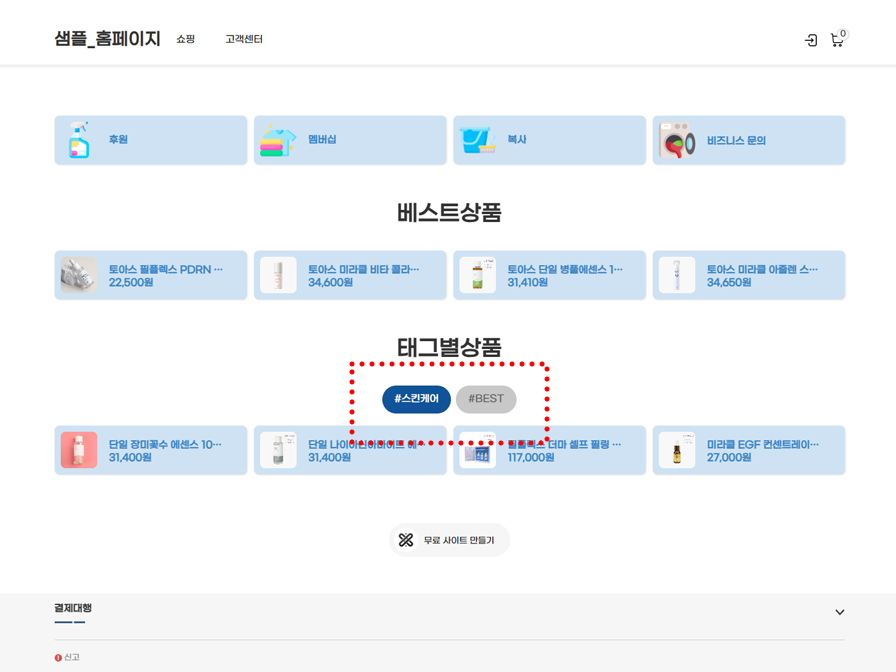Click the folded clothes icon for 멤버십
This screenshot has width=896, height=672.
pos(278,140)
